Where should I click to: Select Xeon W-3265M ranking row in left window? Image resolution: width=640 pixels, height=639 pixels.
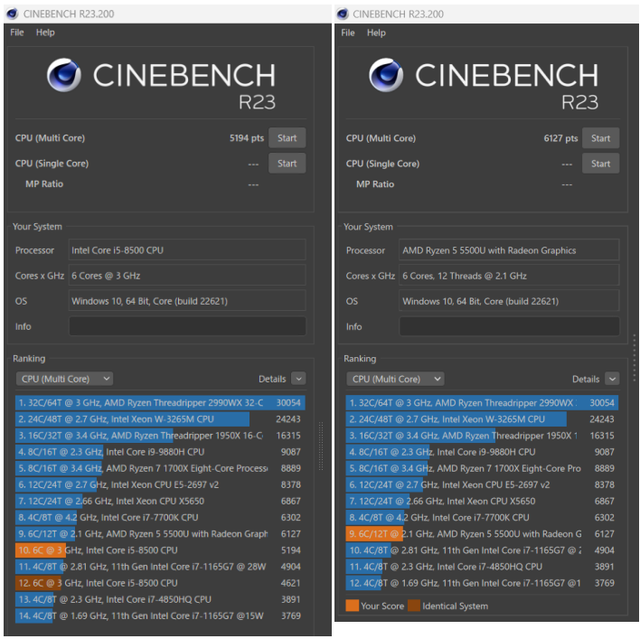160,419
